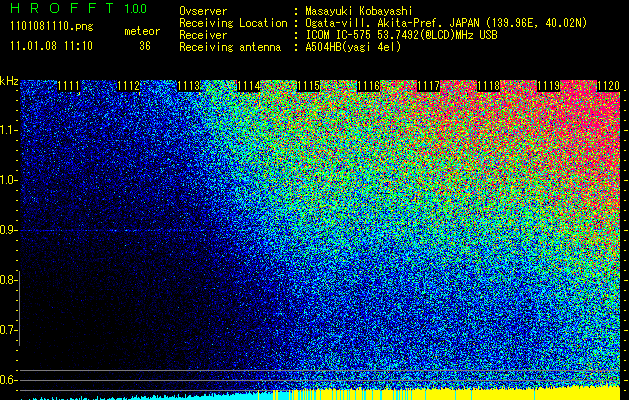Click the 0.6 kHz axis label

[x=8, y=380]
